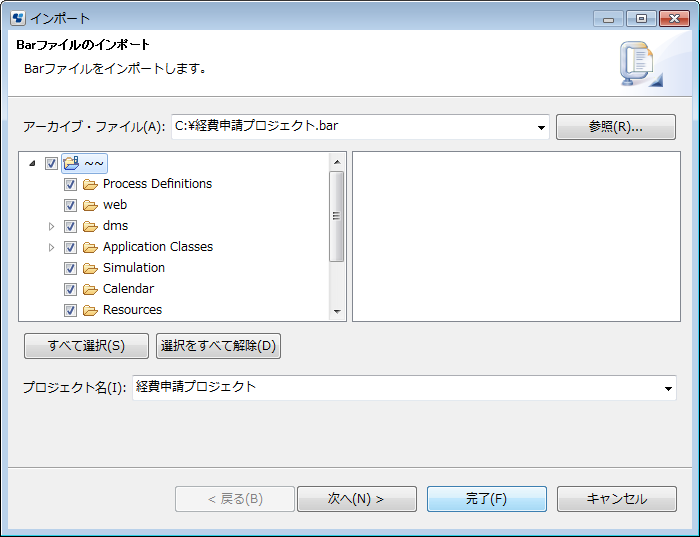Image resolution: width=700 pixels, height=537 pixels.
Task: Click the 次へ(N) > button
Action: coord(357,499)
